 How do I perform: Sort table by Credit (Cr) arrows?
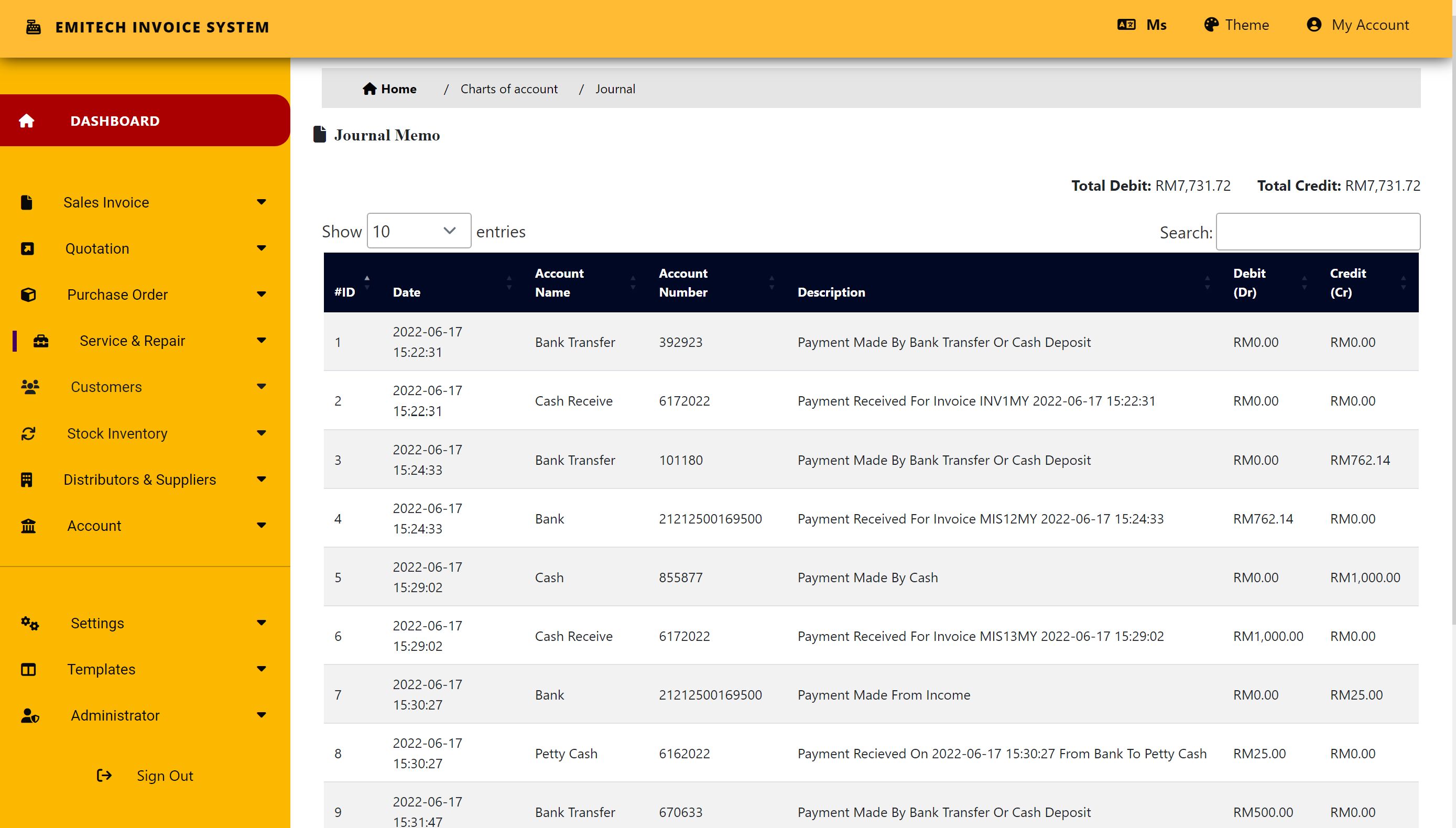point(1403,282)
